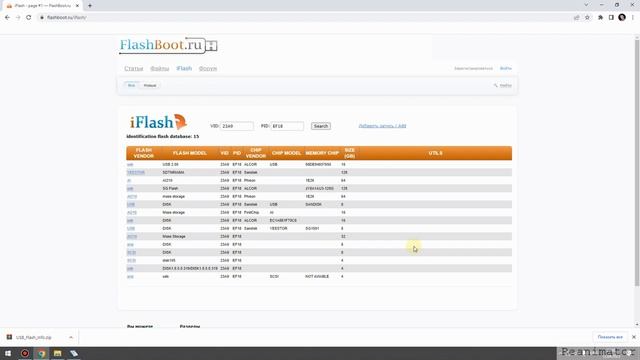Close the iFlash browser tab
The image size is (640, 360).
tap(77, 6)
